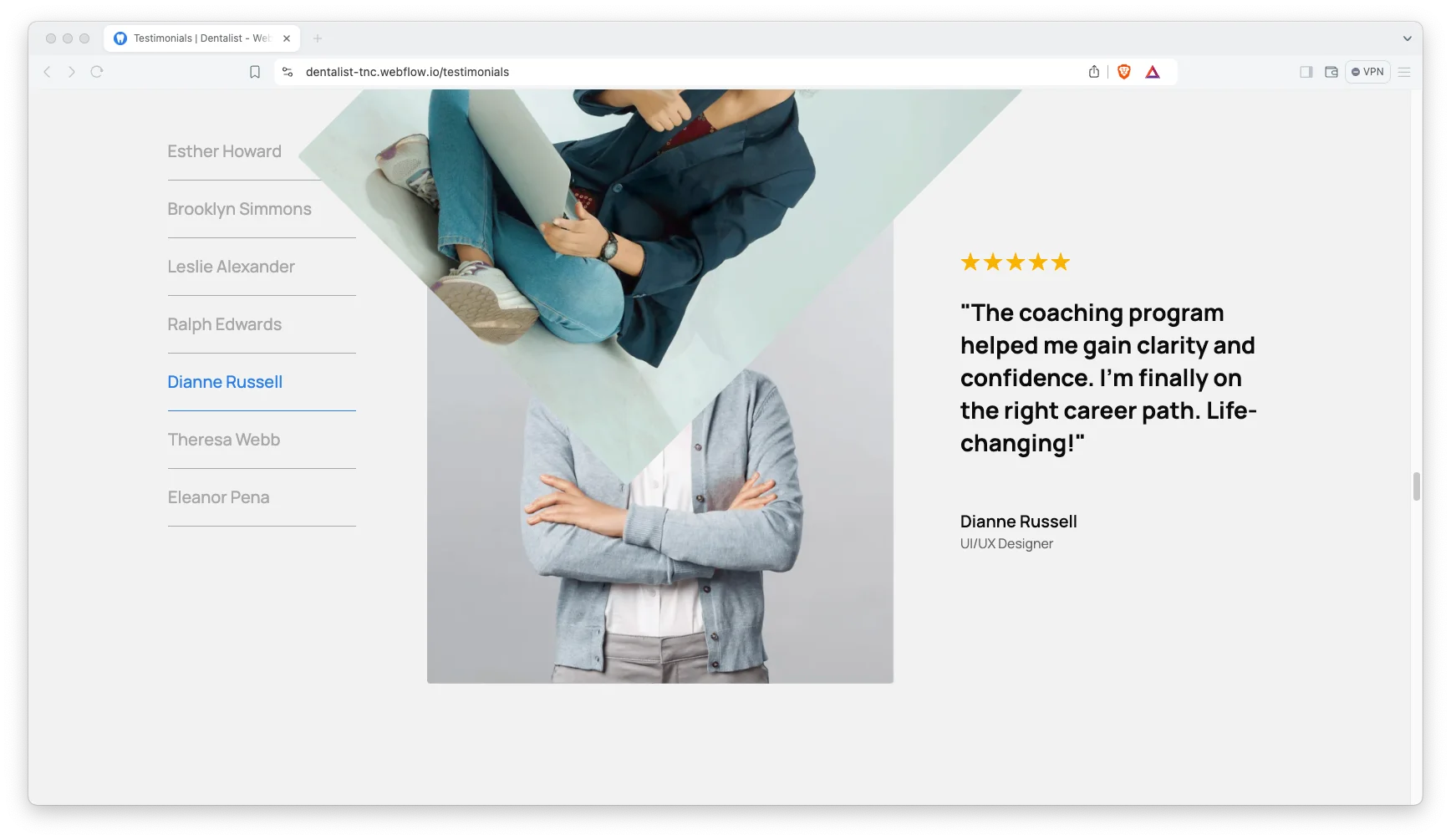Go back to previous page
The height and width of the screenshot is (840, 1451).
pyautogui.click(x=48, y=72)
